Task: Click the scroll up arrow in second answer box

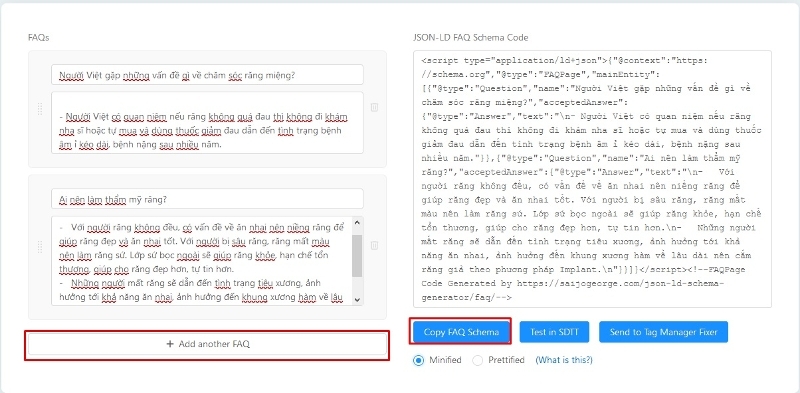Action: [357, 223]
